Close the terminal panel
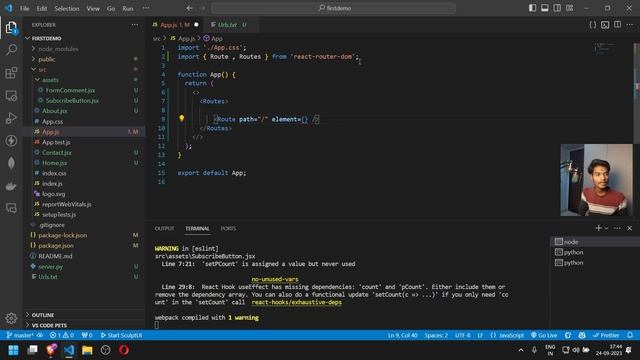The width and height of the screenshot is (640, 360). (x=629, y=228)
